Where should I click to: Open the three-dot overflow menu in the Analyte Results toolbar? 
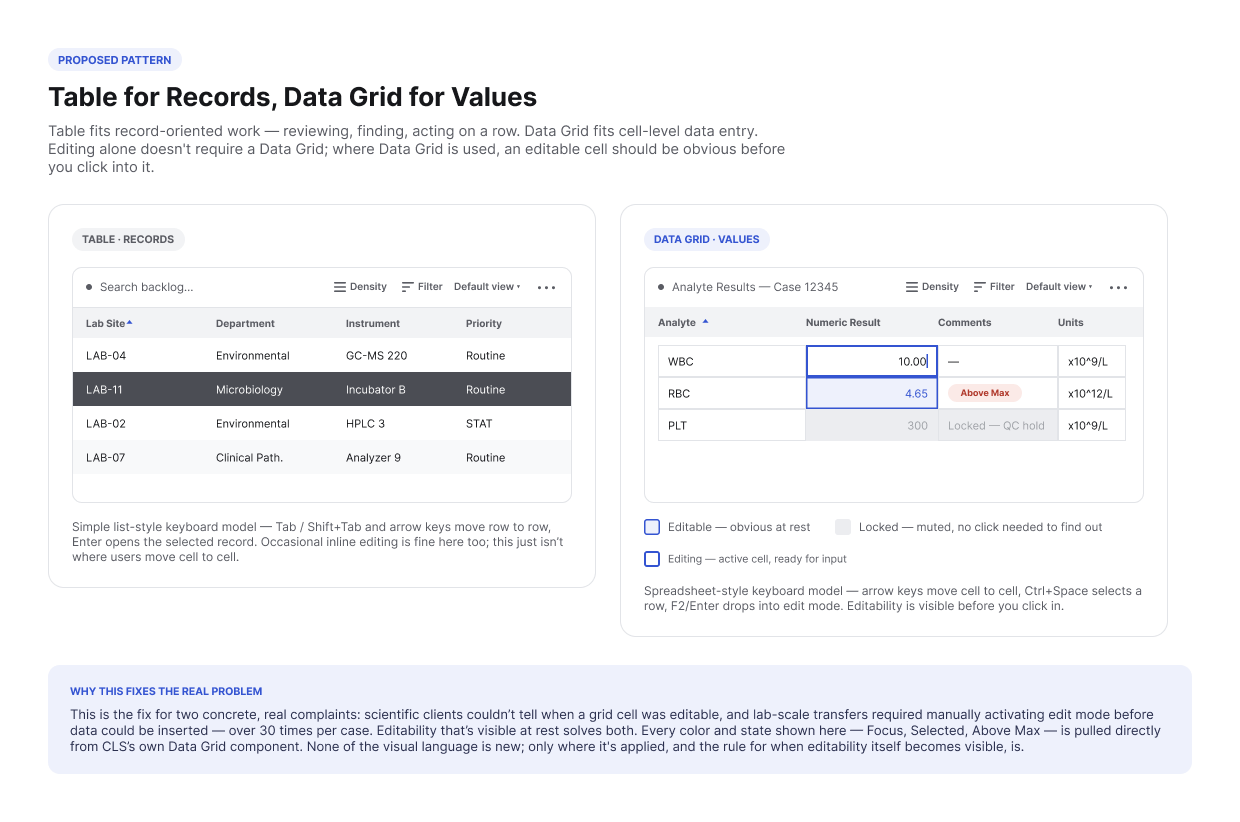(x=1118, y=287)
